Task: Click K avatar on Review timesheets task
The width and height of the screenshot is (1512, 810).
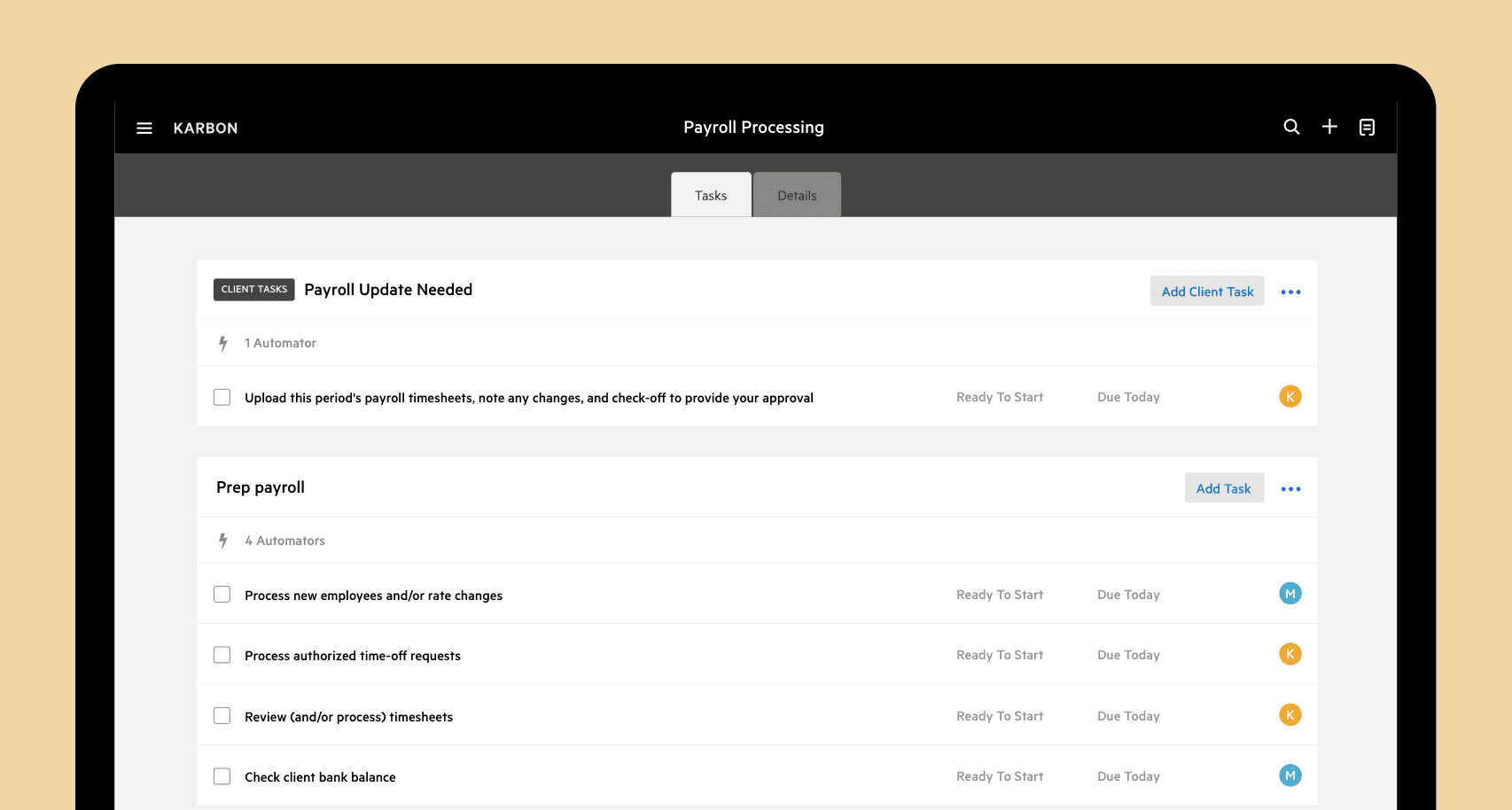Action: (x=1290, y=714)
